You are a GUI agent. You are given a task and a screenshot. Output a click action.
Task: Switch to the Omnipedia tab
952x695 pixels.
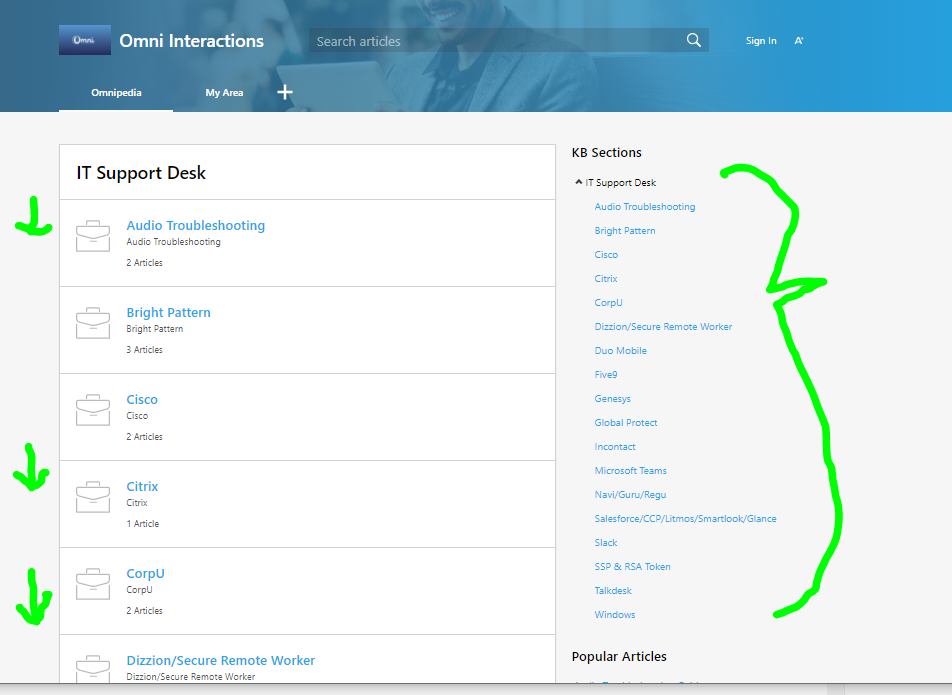(116, 93)
